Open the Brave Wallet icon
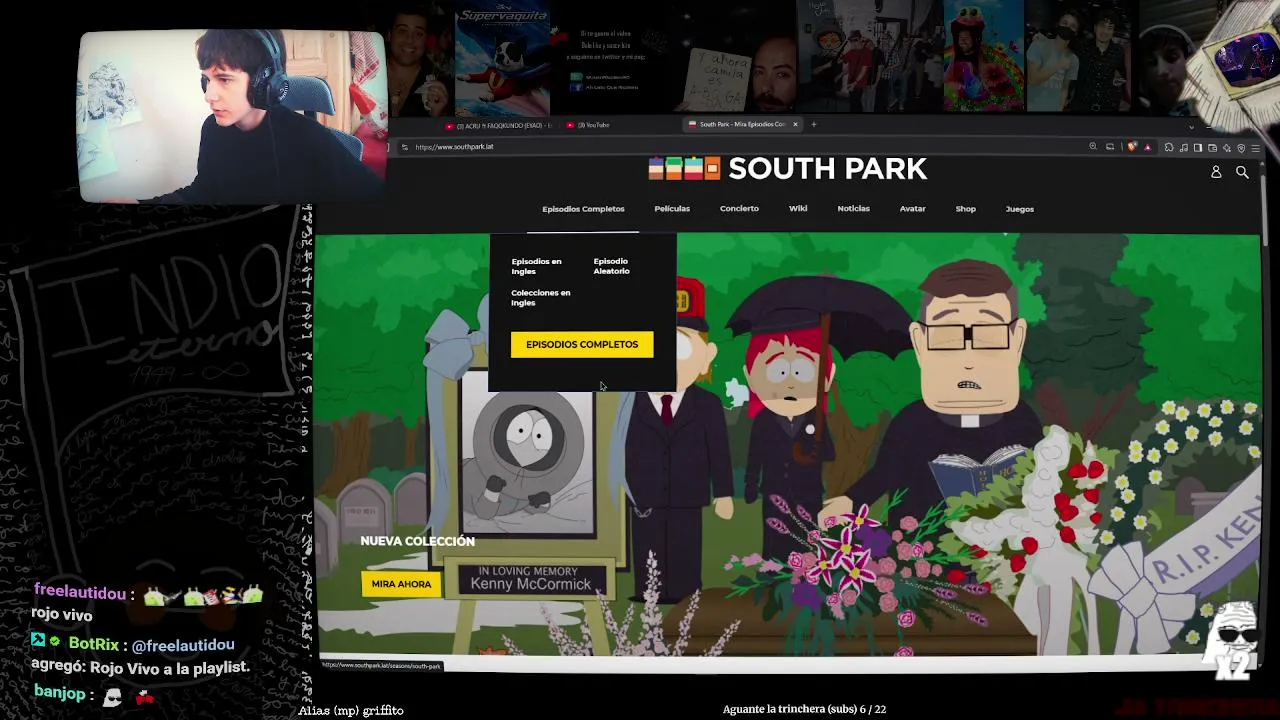The height and width of the screenshot is (720, 1280). tap(1212, 147)
